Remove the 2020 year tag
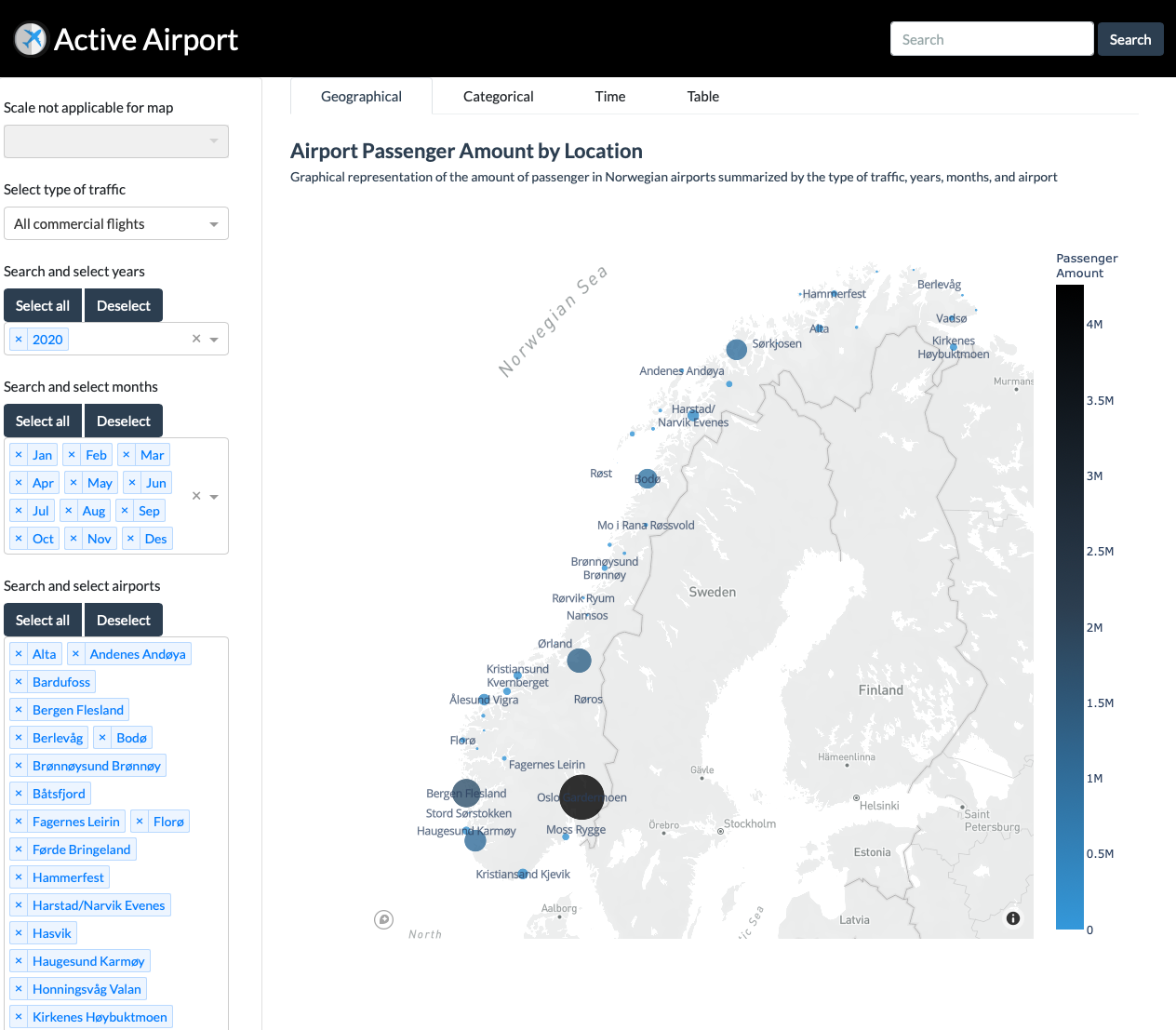Screen dimensions: 1176x1030 pos(19,340)
